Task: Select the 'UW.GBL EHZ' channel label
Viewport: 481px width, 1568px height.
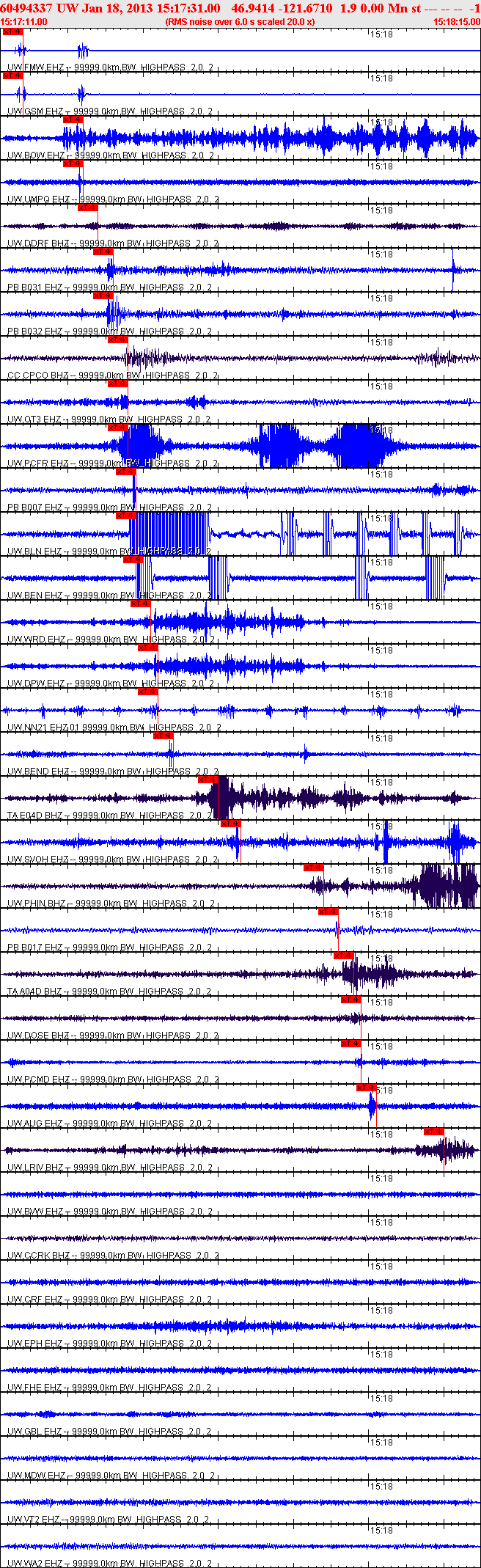Action: tap(35, 1432)
